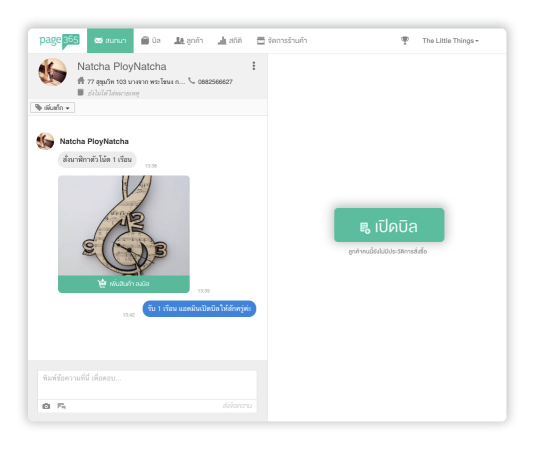Image resolution: width=539 pixels, height=450 pixels.
Task: Open the จัดการร้านค้า shop management tab
Action: coord(282,41)
